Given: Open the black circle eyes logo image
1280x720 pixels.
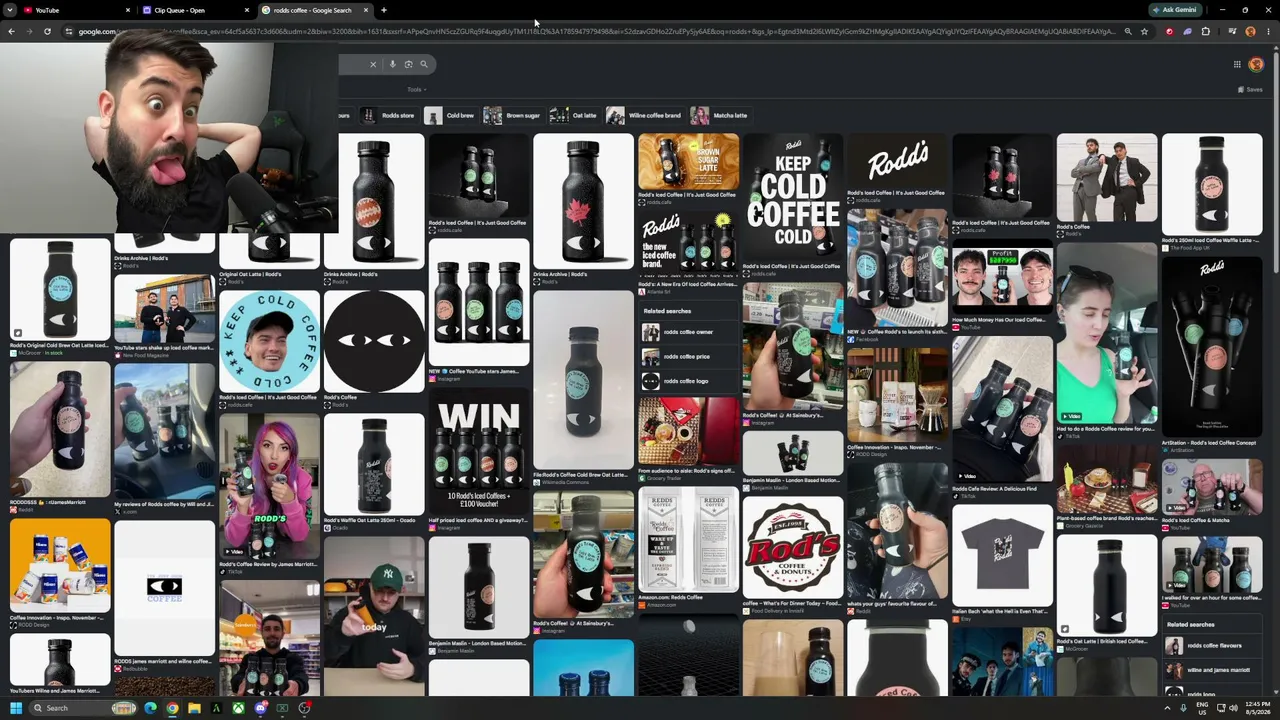Looking at the screenshot, I should pyautogui.click(x=374, y=341).
